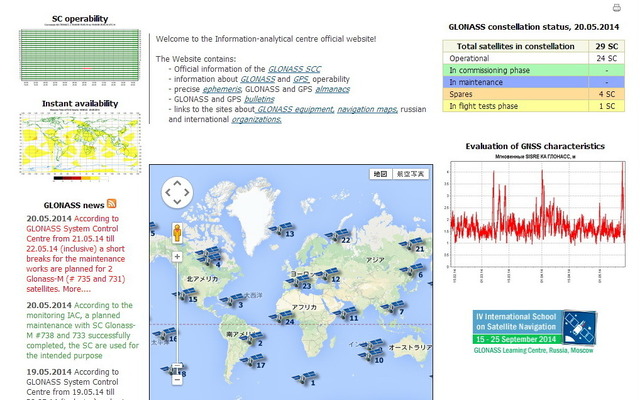Screen dimensions: 640x400
Task: Click satellite number 16 on the map
Action: [166, 335]
